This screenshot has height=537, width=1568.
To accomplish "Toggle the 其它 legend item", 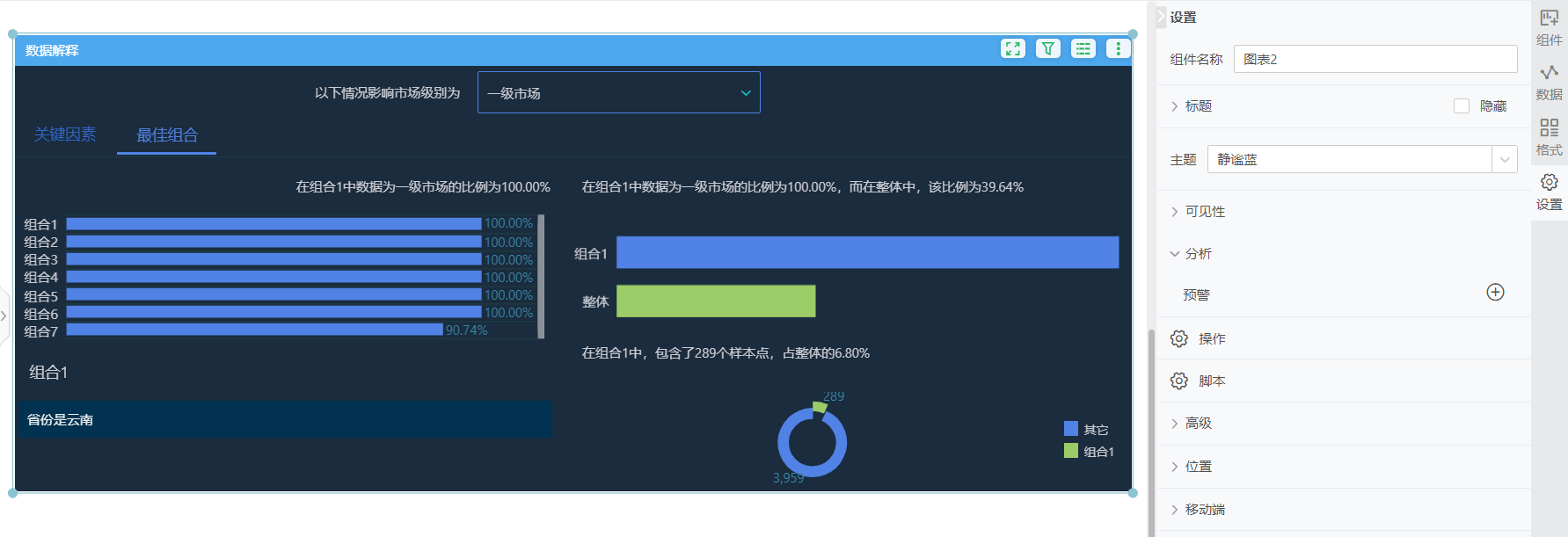I will [x=1086, y=430].
